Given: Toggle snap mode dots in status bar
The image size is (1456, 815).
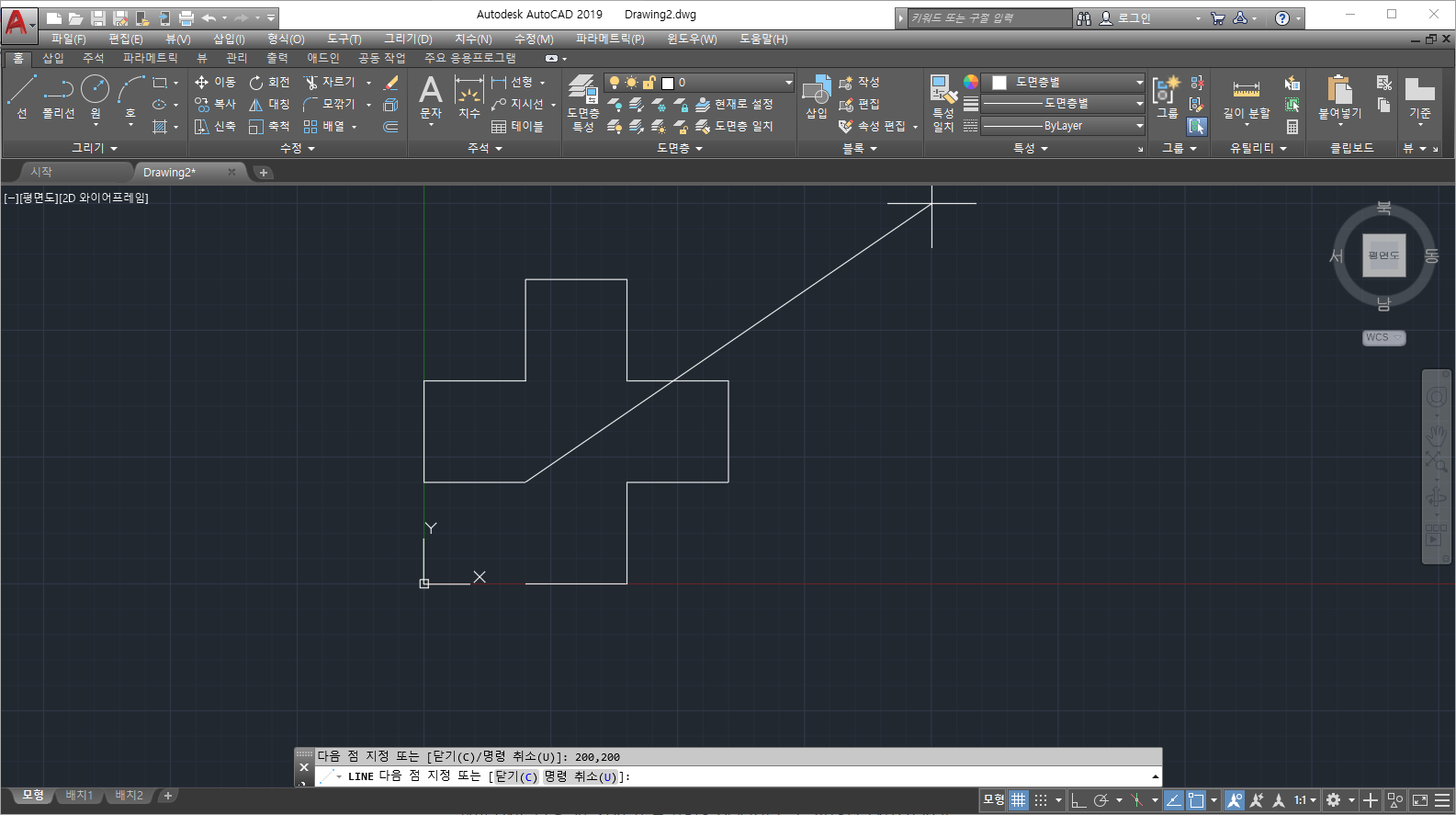Looking at the screenshot, I should (x=1041, y=800).
